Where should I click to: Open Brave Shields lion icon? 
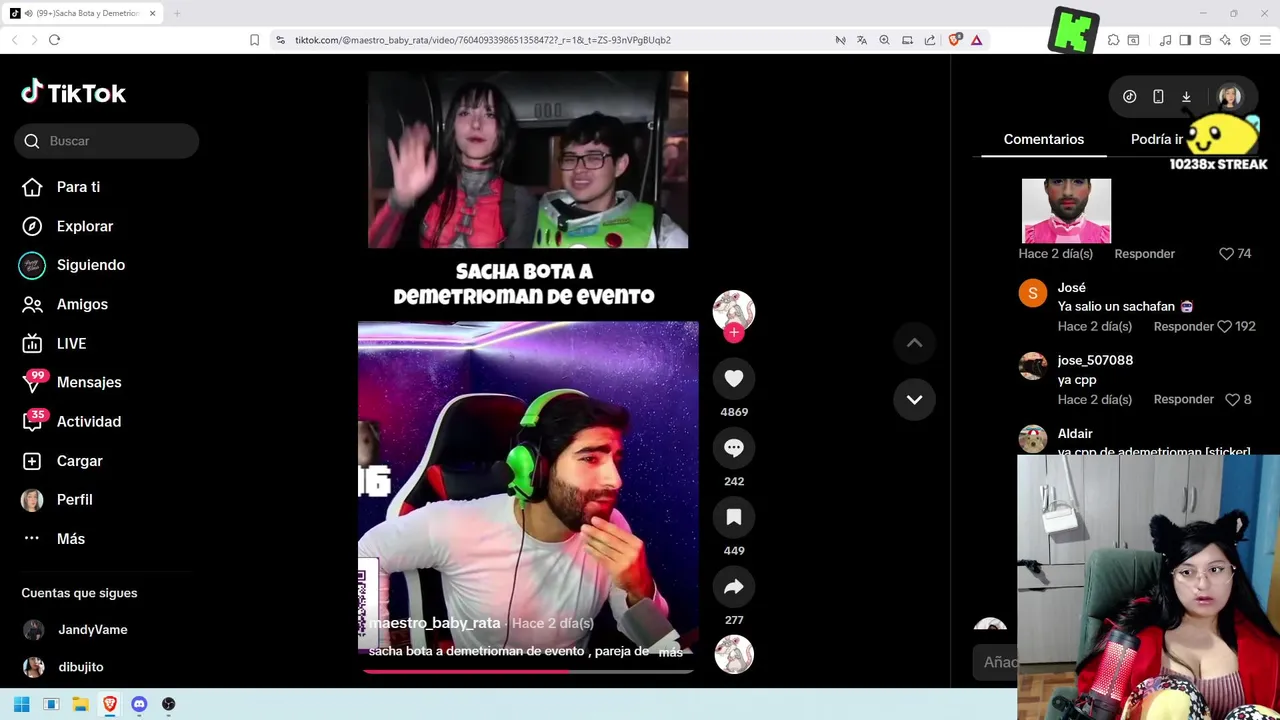coord(954,40)
